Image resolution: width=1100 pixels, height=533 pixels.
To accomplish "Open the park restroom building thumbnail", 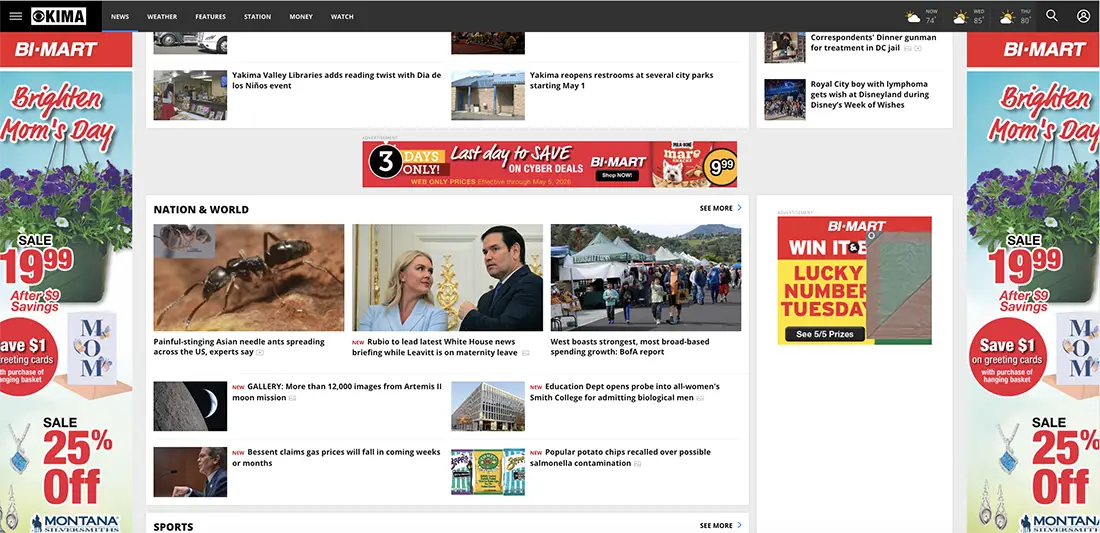I will [x=488, y=95].
